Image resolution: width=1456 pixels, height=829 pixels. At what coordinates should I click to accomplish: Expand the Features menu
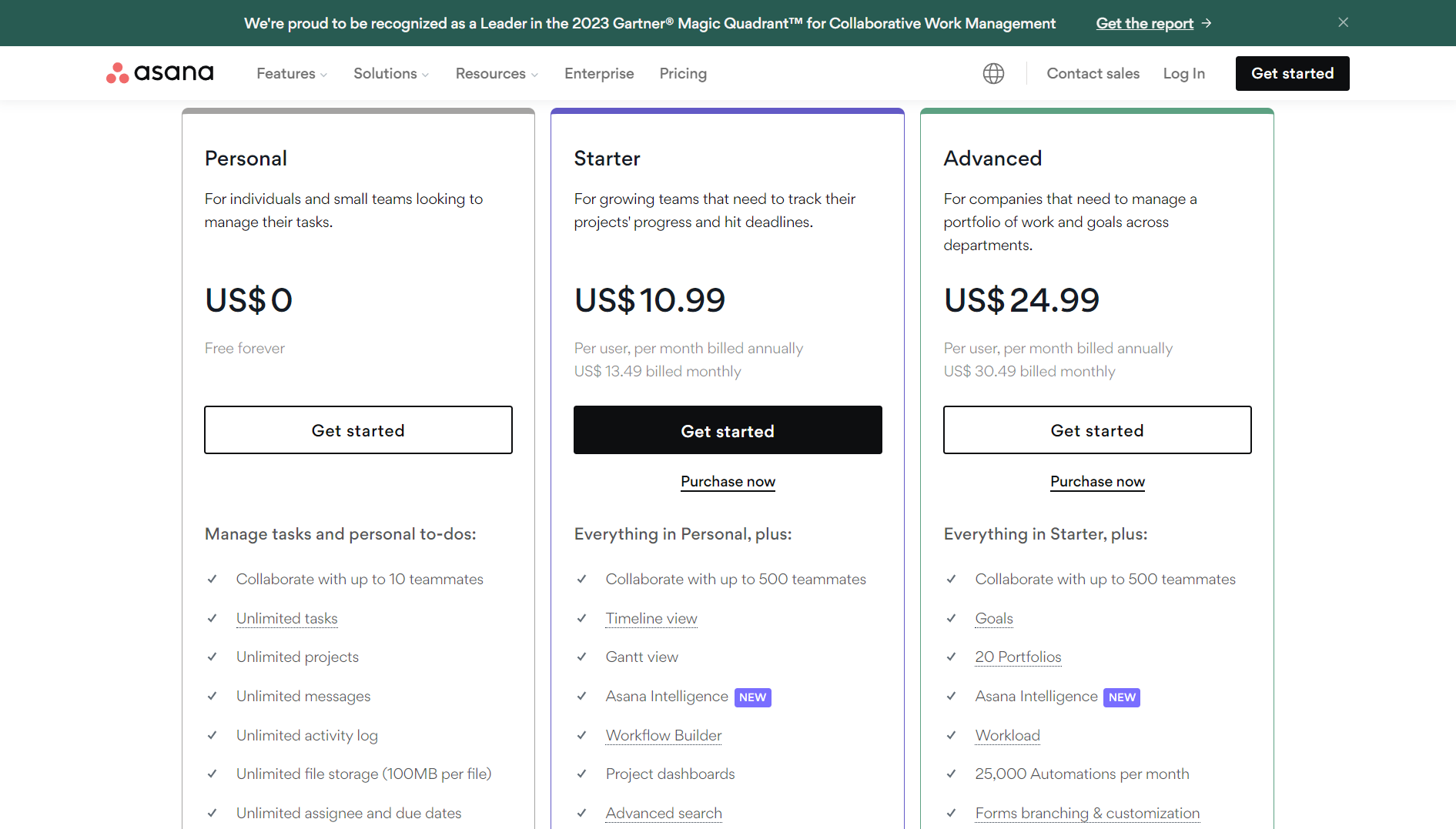pos(292,73)
